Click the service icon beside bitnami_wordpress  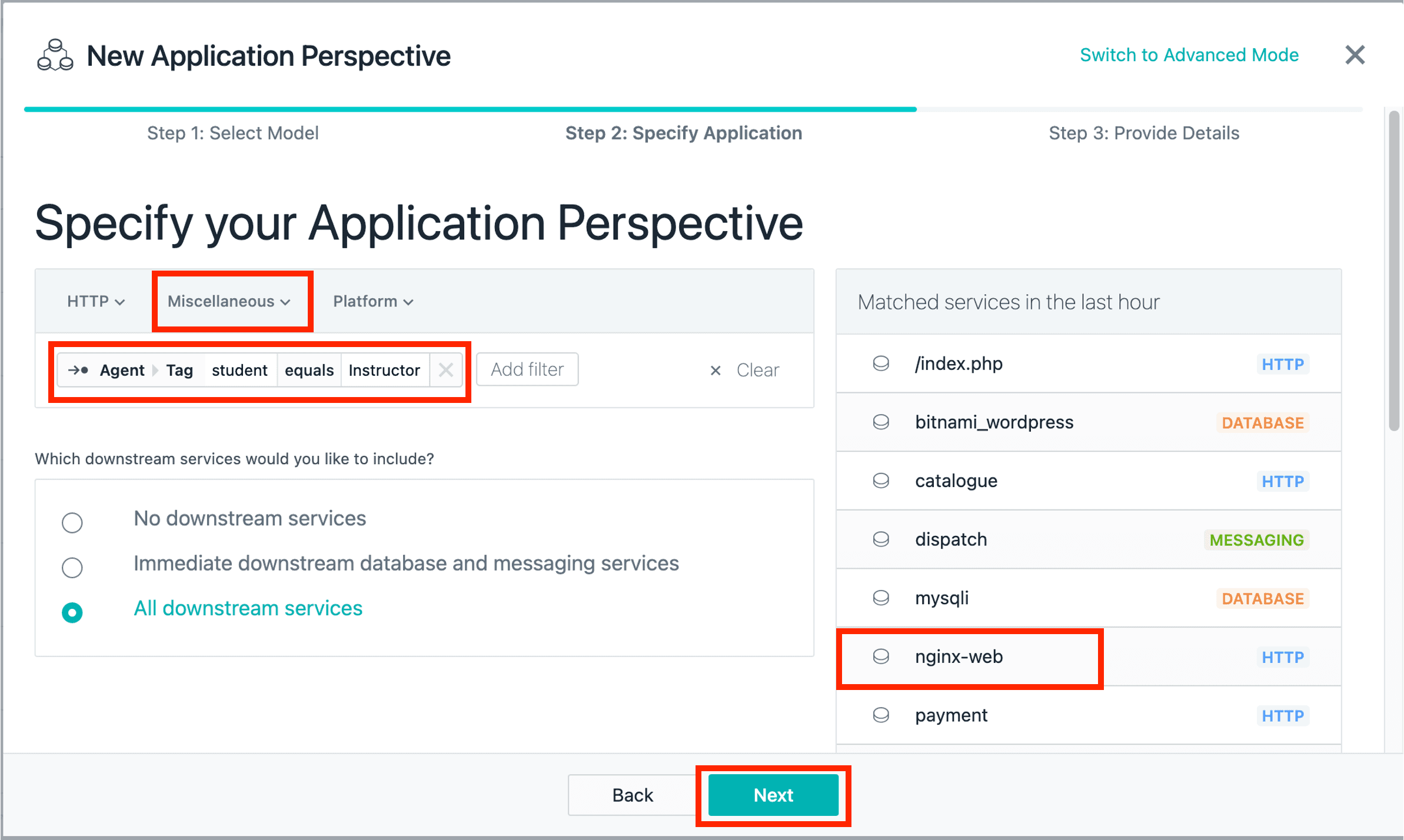(x=880, y=422)
